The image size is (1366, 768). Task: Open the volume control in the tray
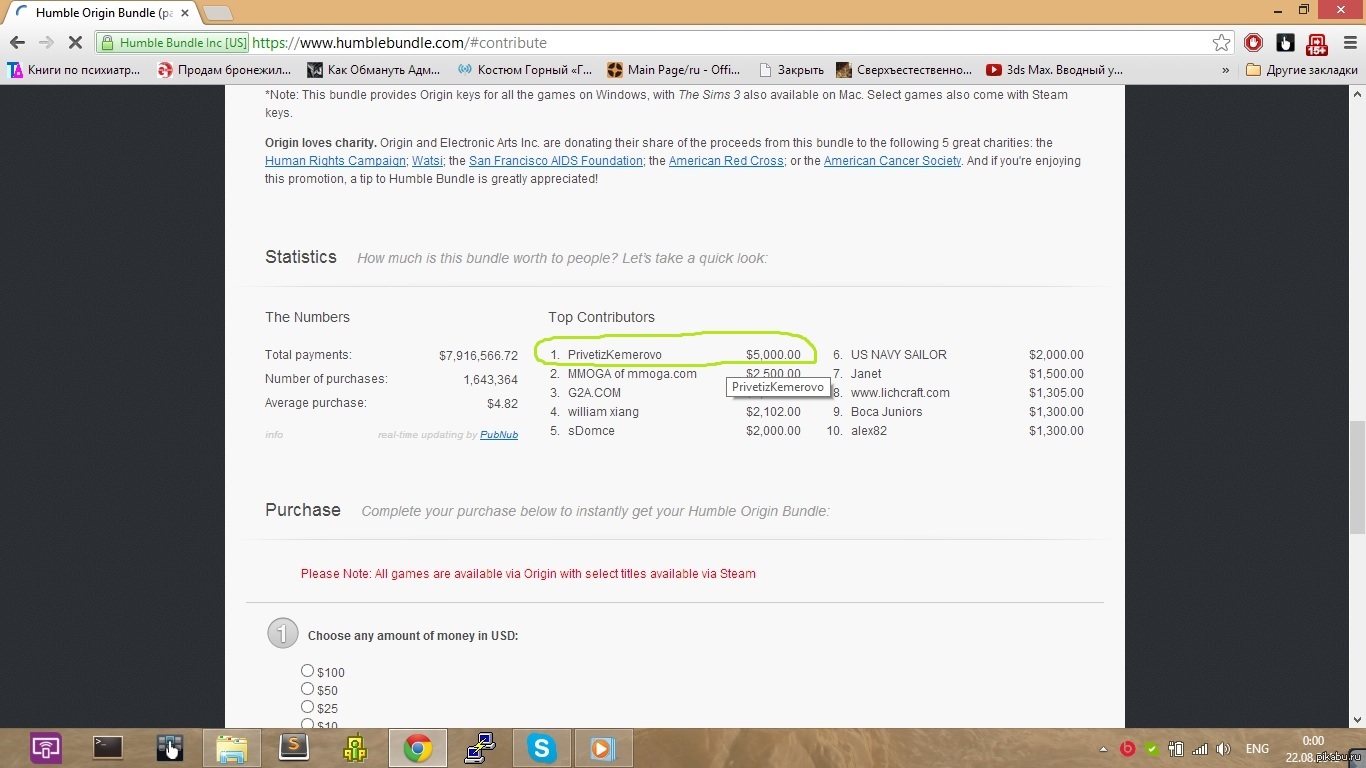pos(1223,749)
